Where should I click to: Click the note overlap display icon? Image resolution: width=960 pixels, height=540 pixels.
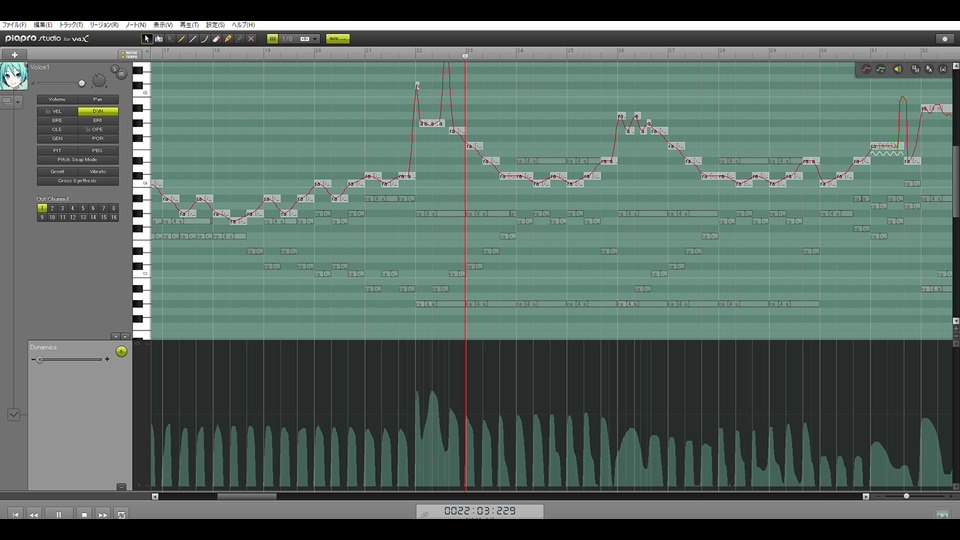[x=915, y=69]
